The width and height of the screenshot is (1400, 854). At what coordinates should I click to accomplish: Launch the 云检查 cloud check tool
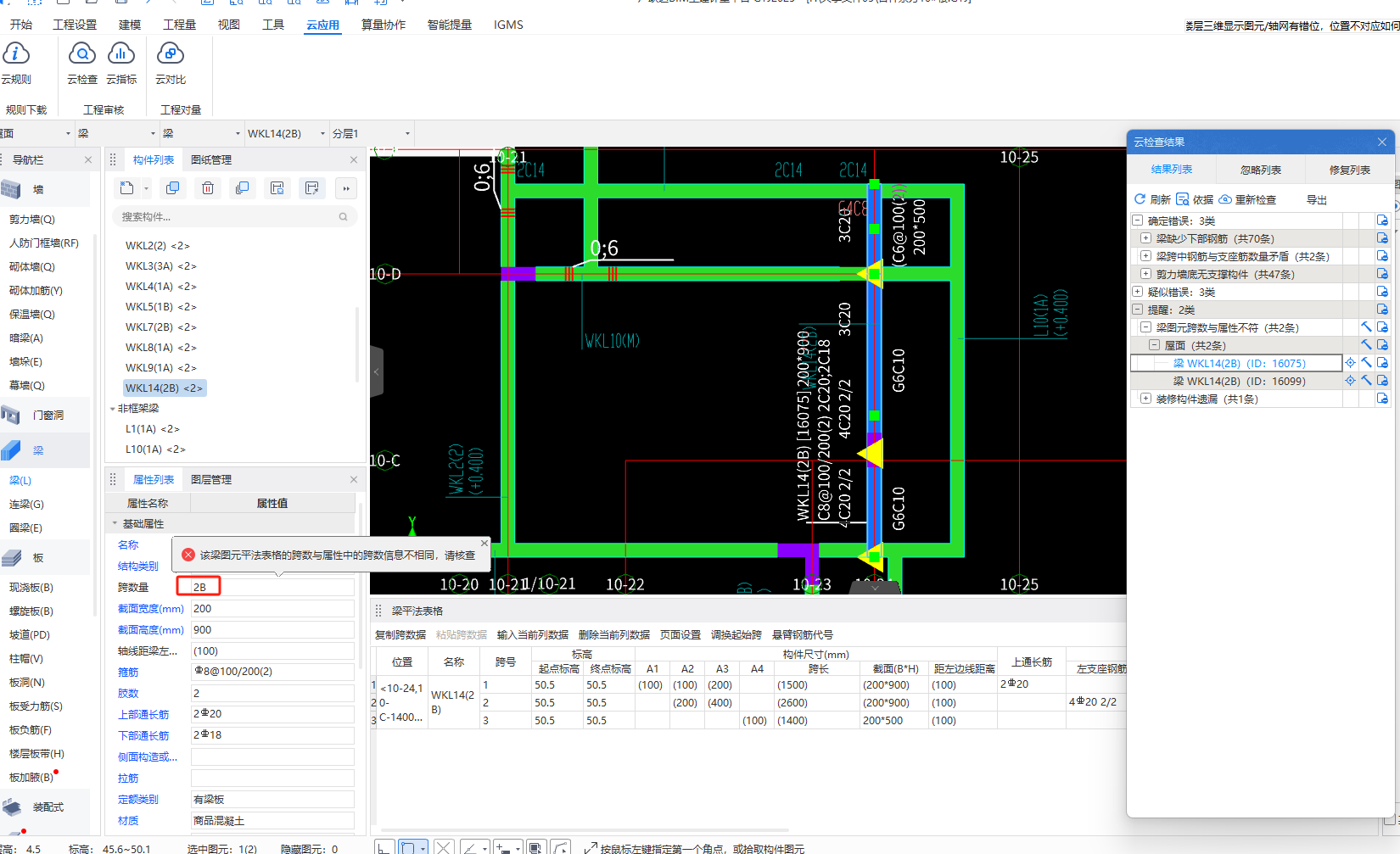(x=81, y=64)
